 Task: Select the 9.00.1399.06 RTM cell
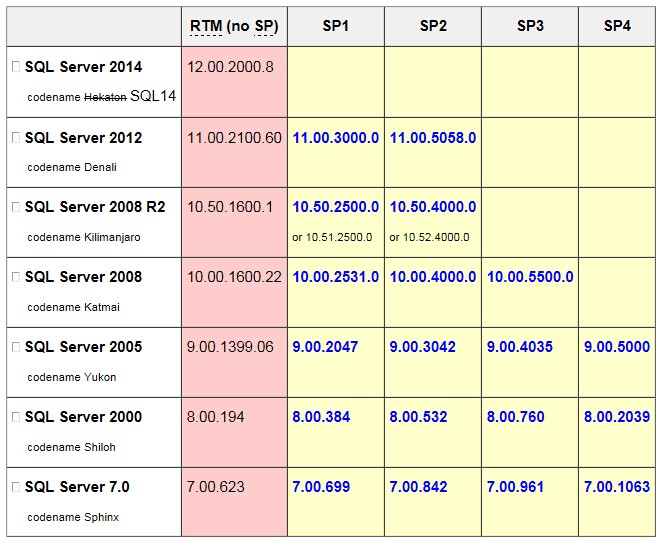pyautogui.click(x=234, y=362)
